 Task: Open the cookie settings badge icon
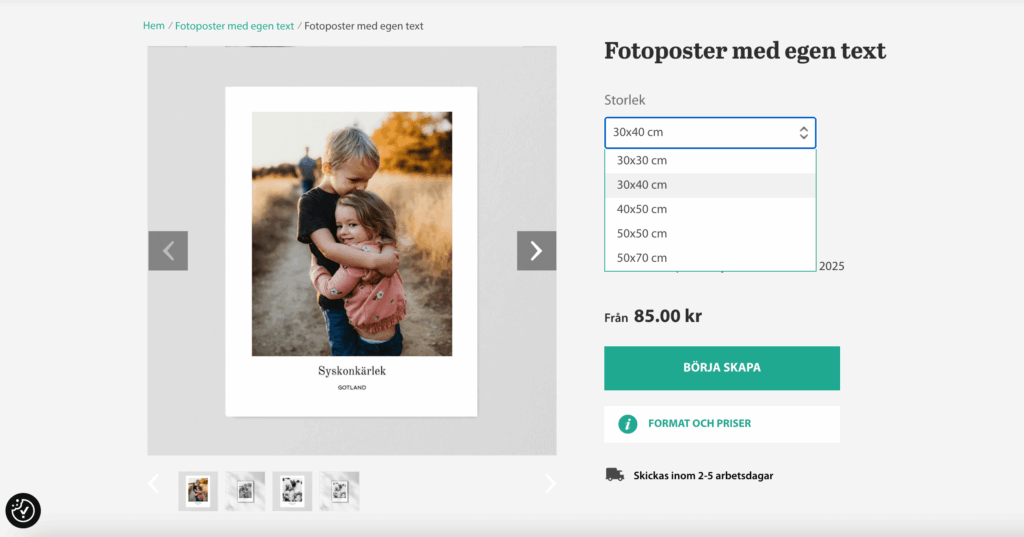tap(23, 511)
